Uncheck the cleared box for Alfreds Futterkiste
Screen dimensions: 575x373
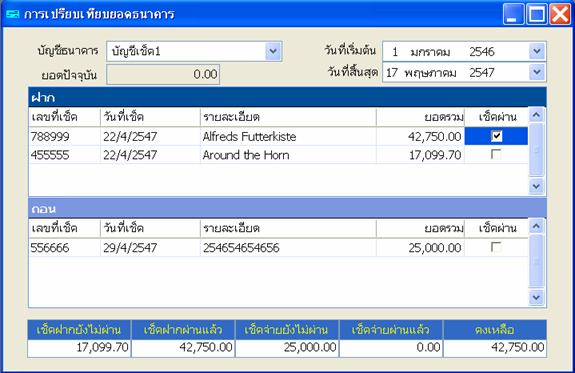[x=497, y=136]
